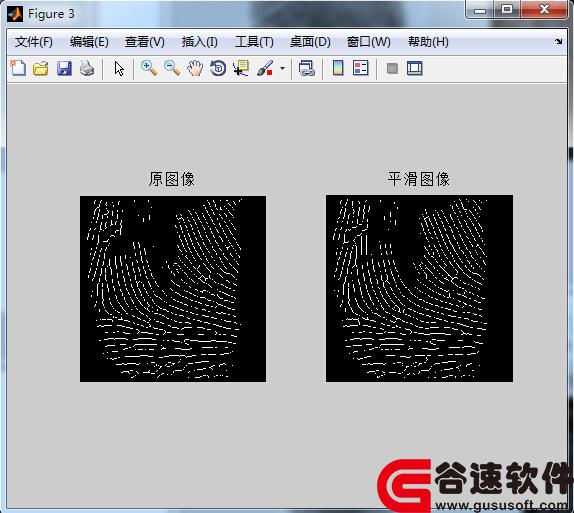Click the Hide Plot Tools icon
The width and height of the screenshot is (574, 513).
click(392, 68)
